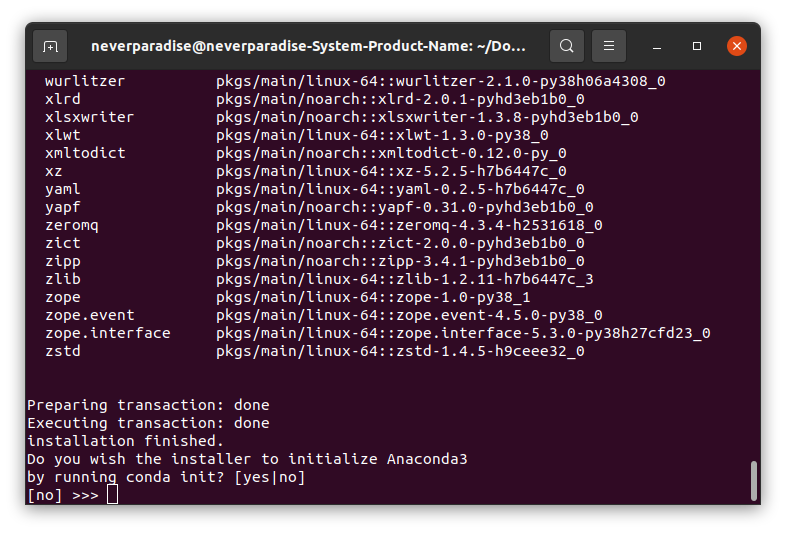Click the zipp-3.4.1-pyhd3eb1b0_0 path
Viewport: 786px width, 533px height.
coord(400,262)
